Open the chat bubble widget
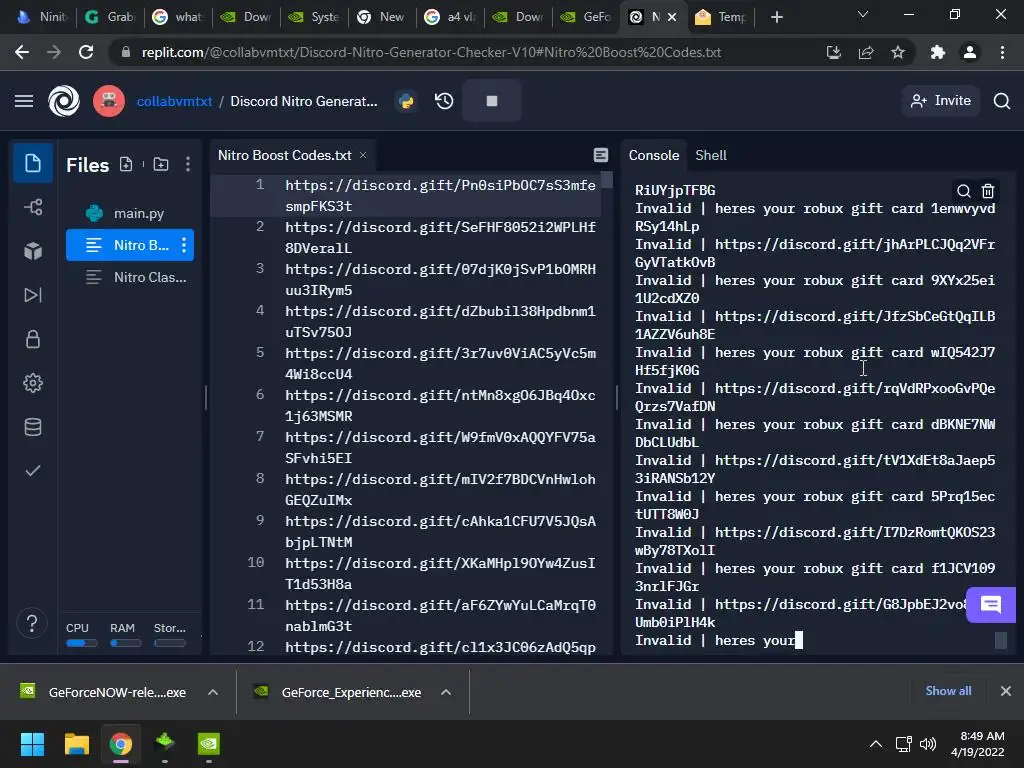Screen dimensions: 1024x768 991,605
